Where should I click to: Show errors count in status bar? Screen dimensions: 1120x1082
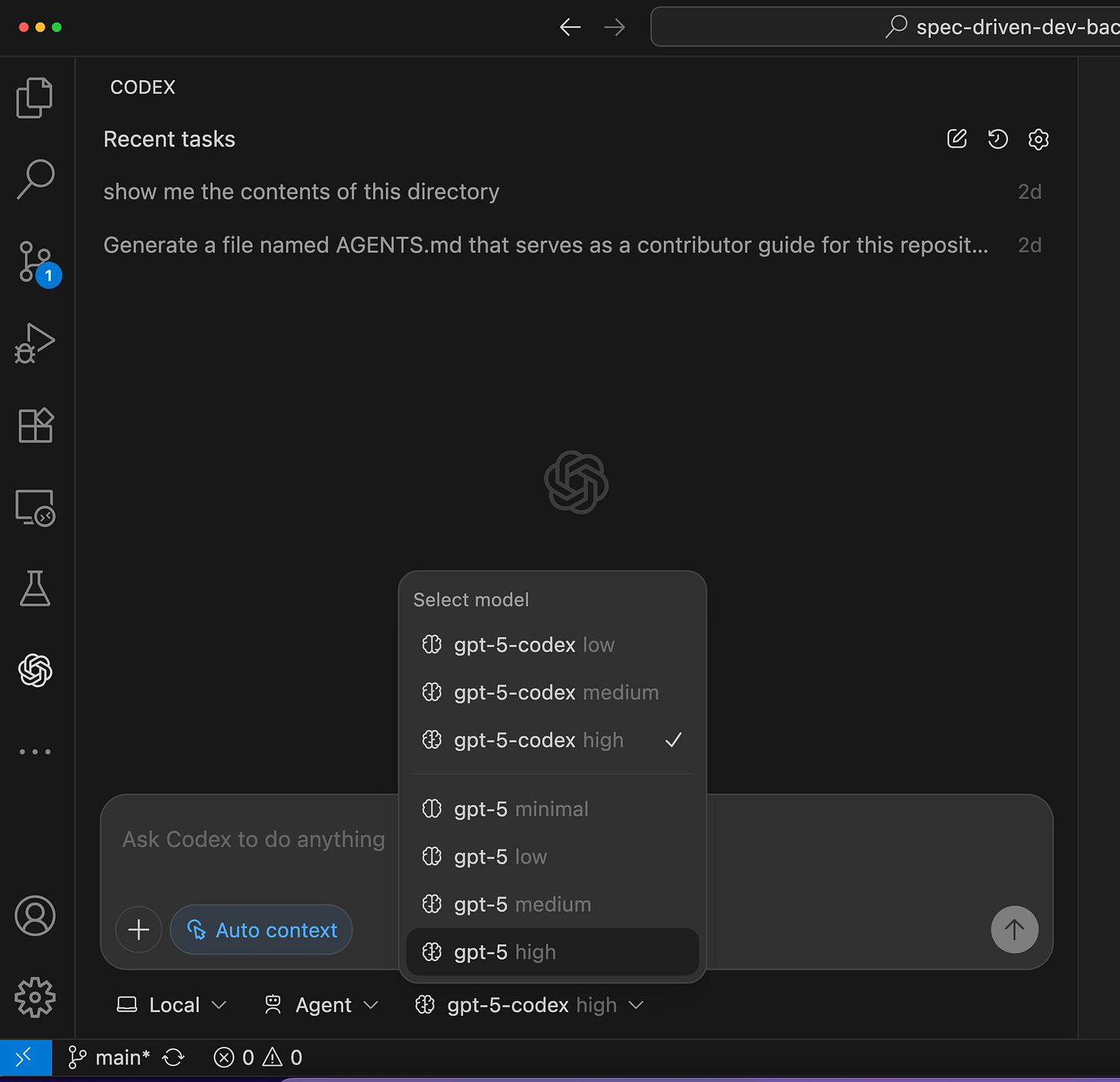click(x=233, y=1057)
